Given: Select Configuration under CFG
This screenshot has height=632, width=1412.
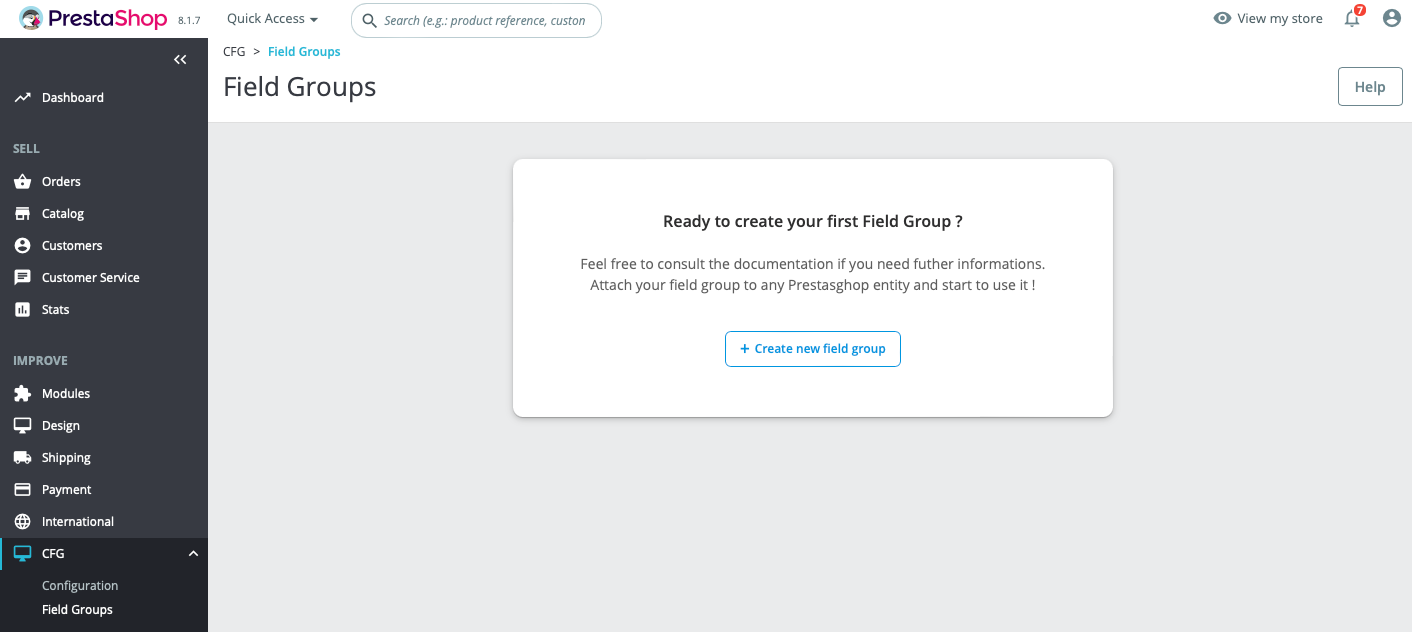Looking at the screenshot, I should pos(80,585).
